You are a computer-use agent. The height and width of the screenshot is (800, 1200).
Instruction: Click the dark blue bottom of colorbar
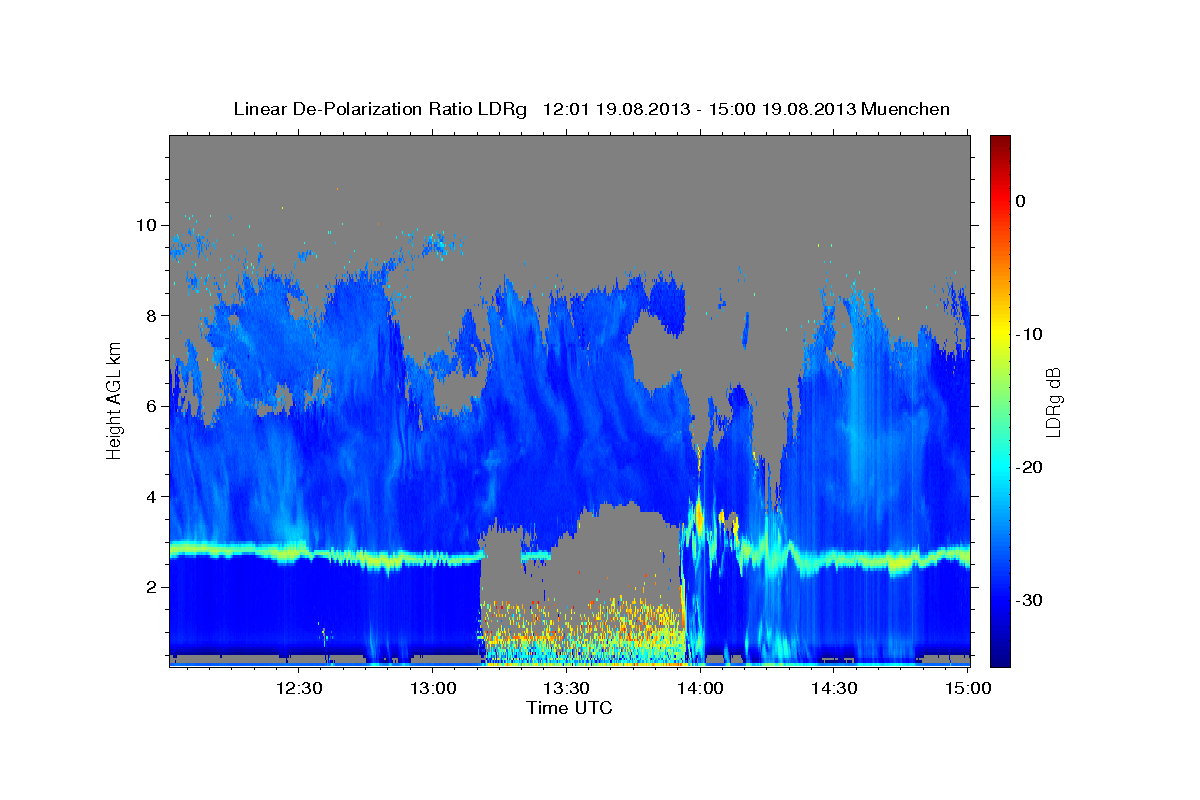[x=1000, y=655]
